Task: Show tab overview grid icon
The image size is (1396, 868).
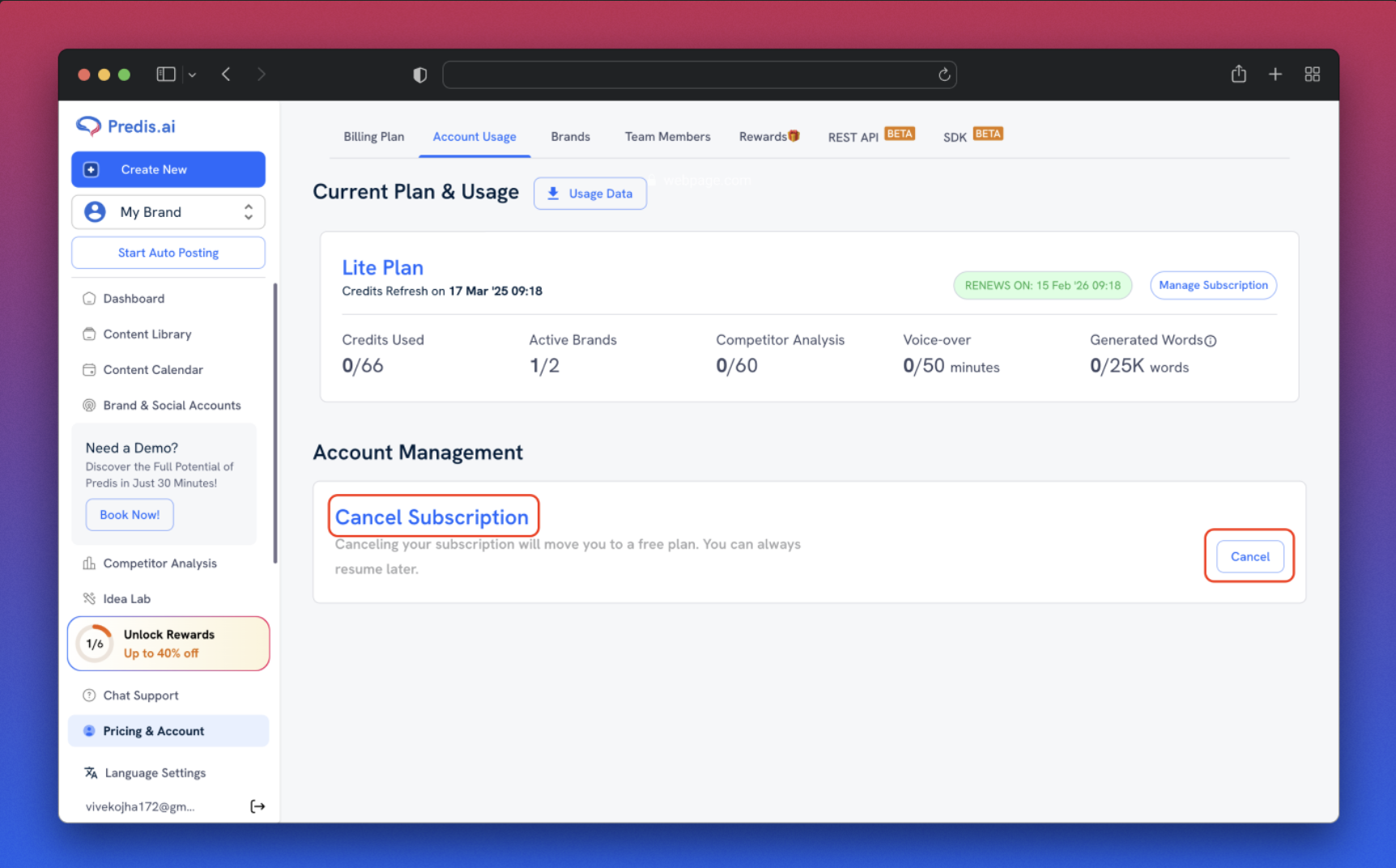Action: pos(1312,74)
